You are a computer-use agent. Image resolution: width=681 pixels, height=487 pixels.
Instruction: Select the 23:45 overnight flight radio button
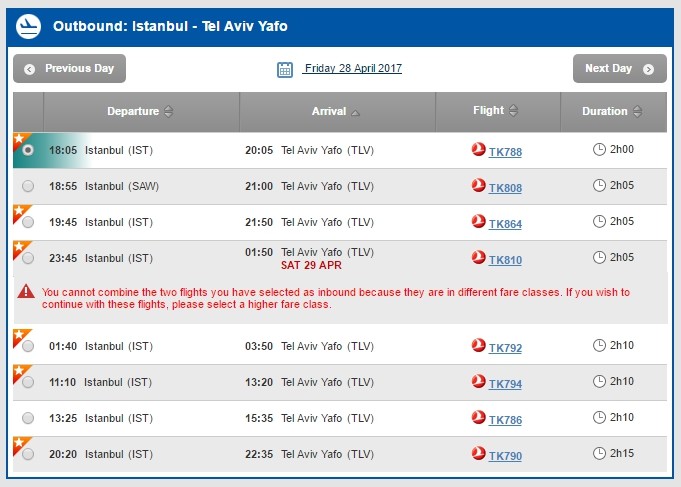pyautogui.click(x=28, y=258)
